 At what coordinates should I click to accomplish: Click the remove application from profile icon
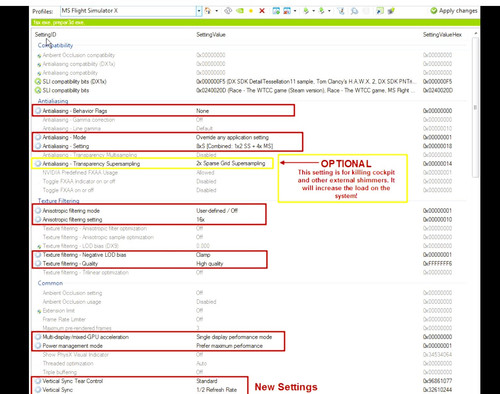pyautogui.click(x=287, y=11)
